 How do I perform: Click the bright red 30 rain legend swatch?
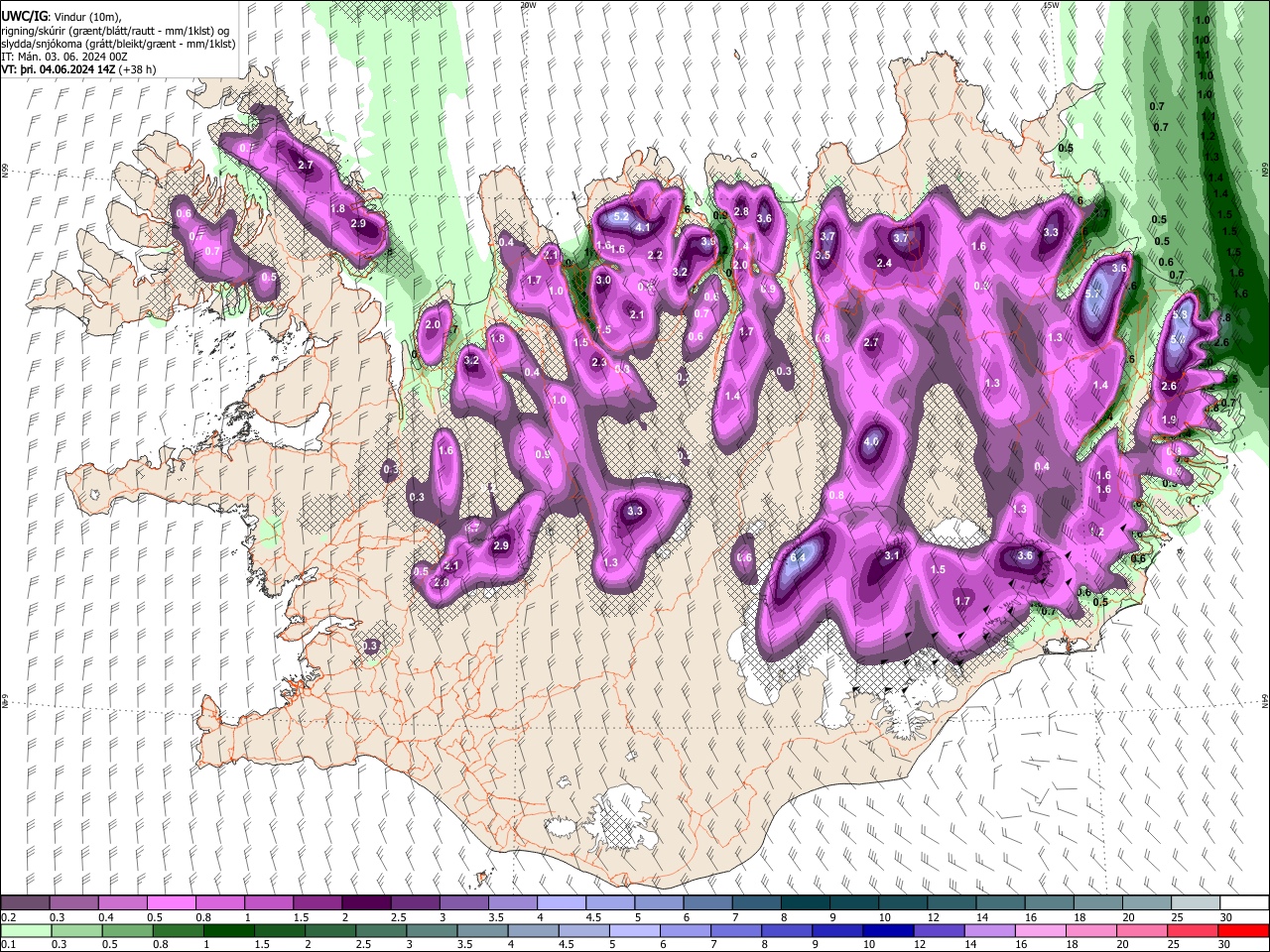(1242, 930)
